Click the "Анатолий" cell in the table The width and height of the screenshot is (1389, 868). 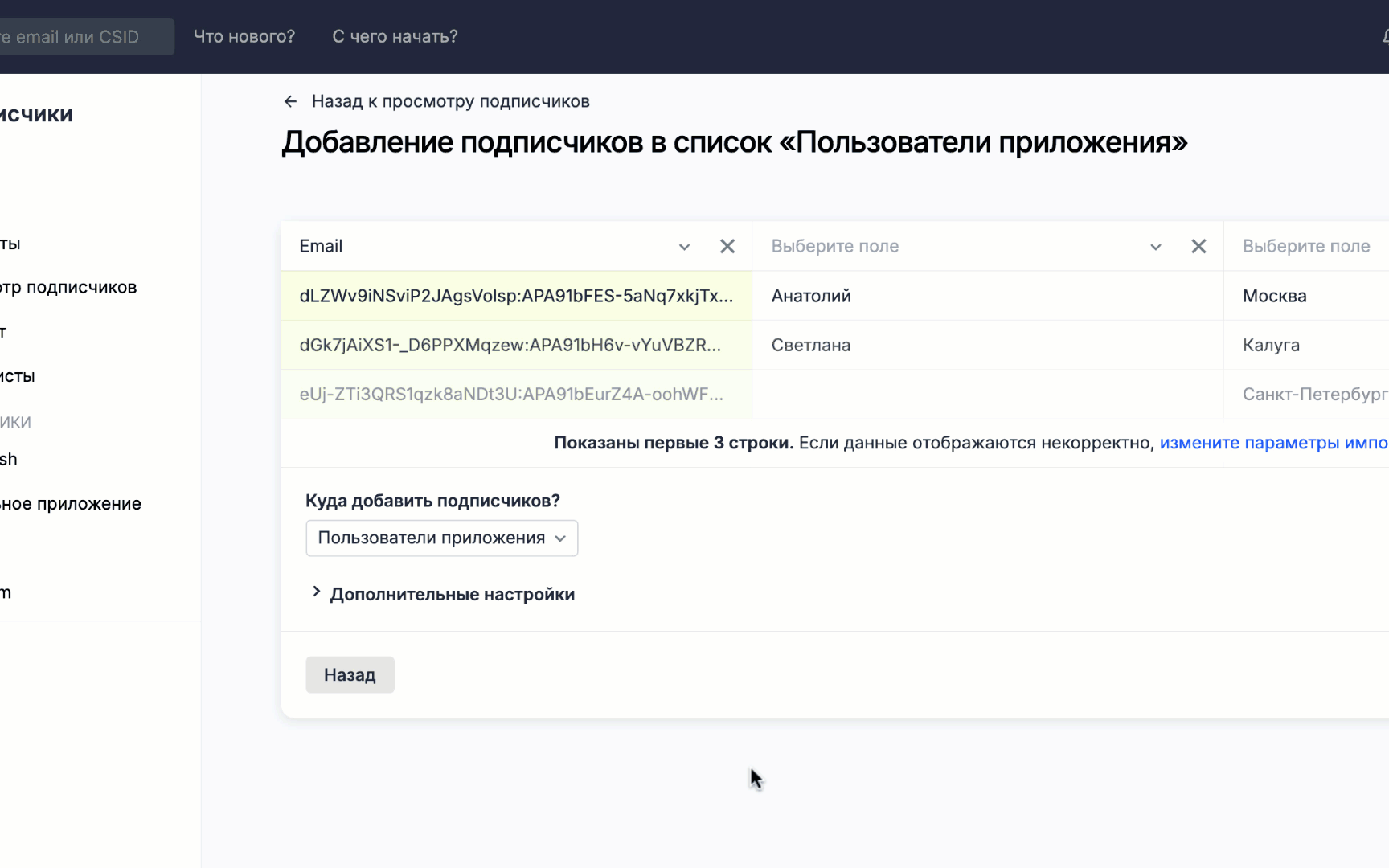click(x=811, y=296)
